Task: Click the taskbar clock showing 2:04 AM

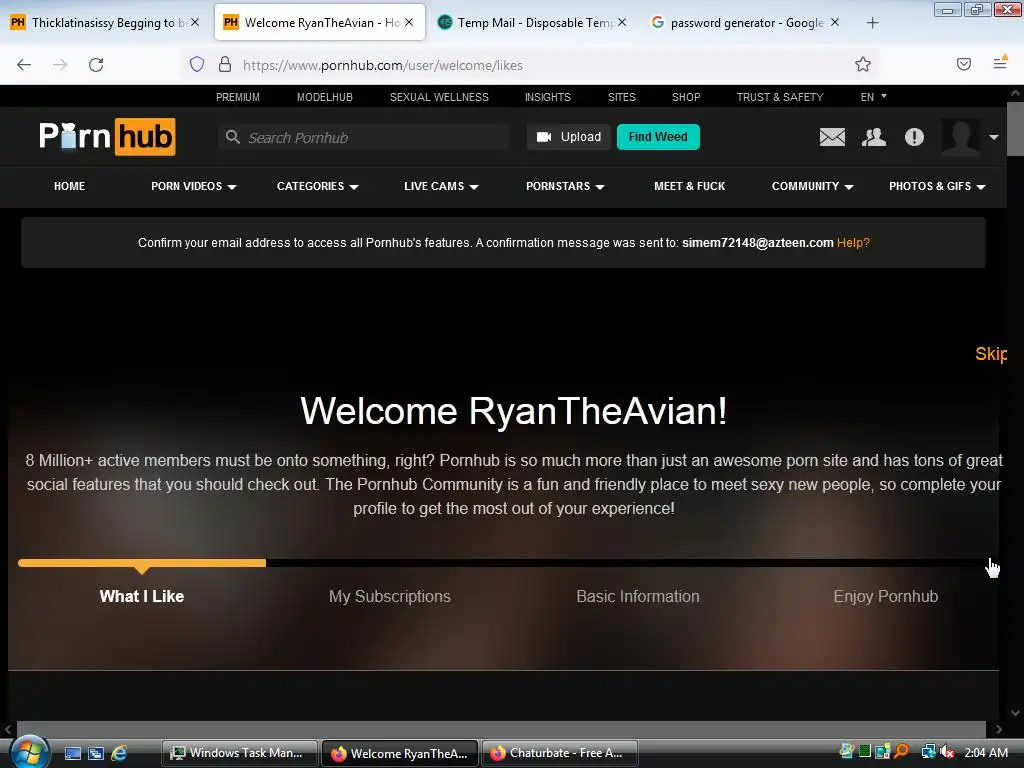Action: 985,752
